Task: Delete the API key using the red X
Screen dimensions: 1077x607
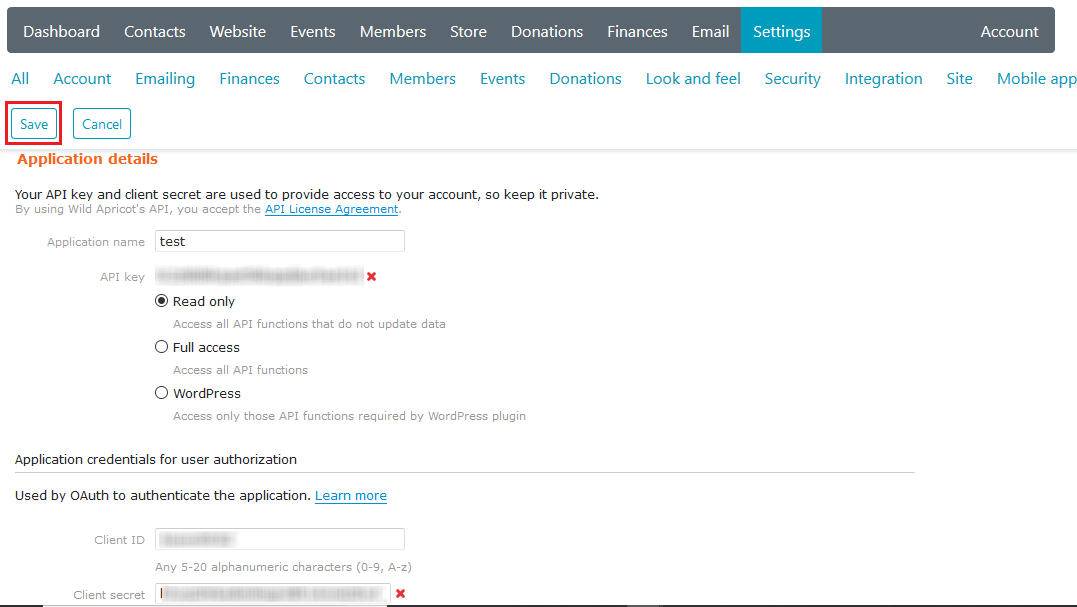Action: (371, 276)
